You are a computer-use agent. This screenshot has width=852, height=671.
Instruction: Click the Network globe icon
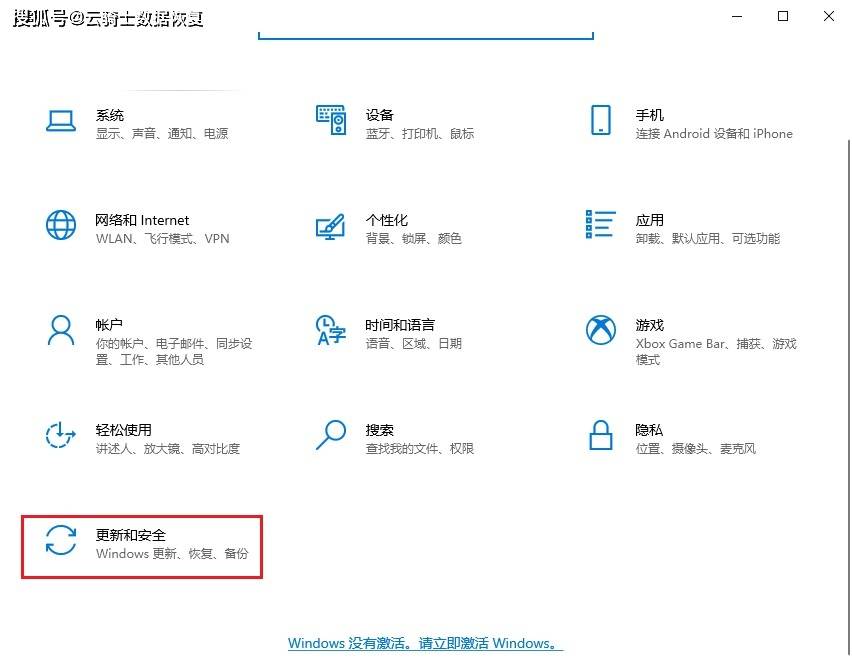[x=61, y=225]
